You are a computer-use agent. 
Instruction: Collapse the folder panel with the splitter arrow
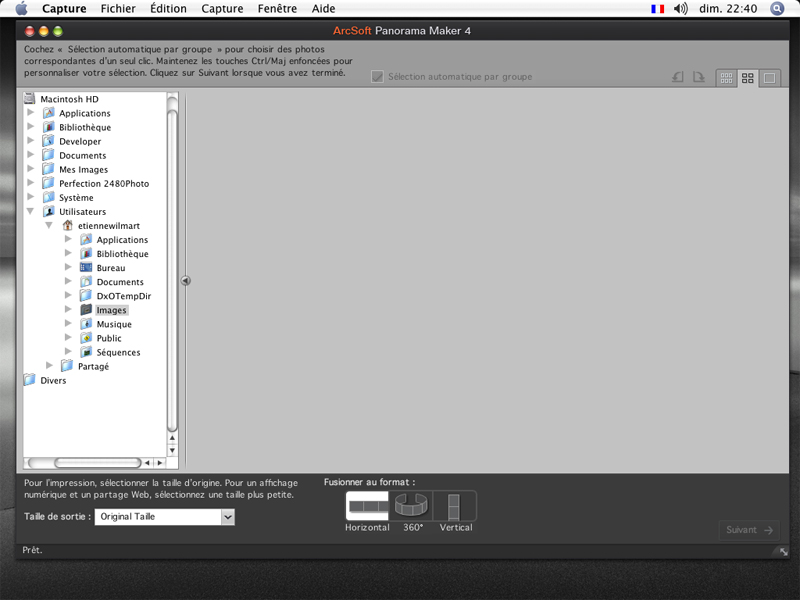click(186, 281)
